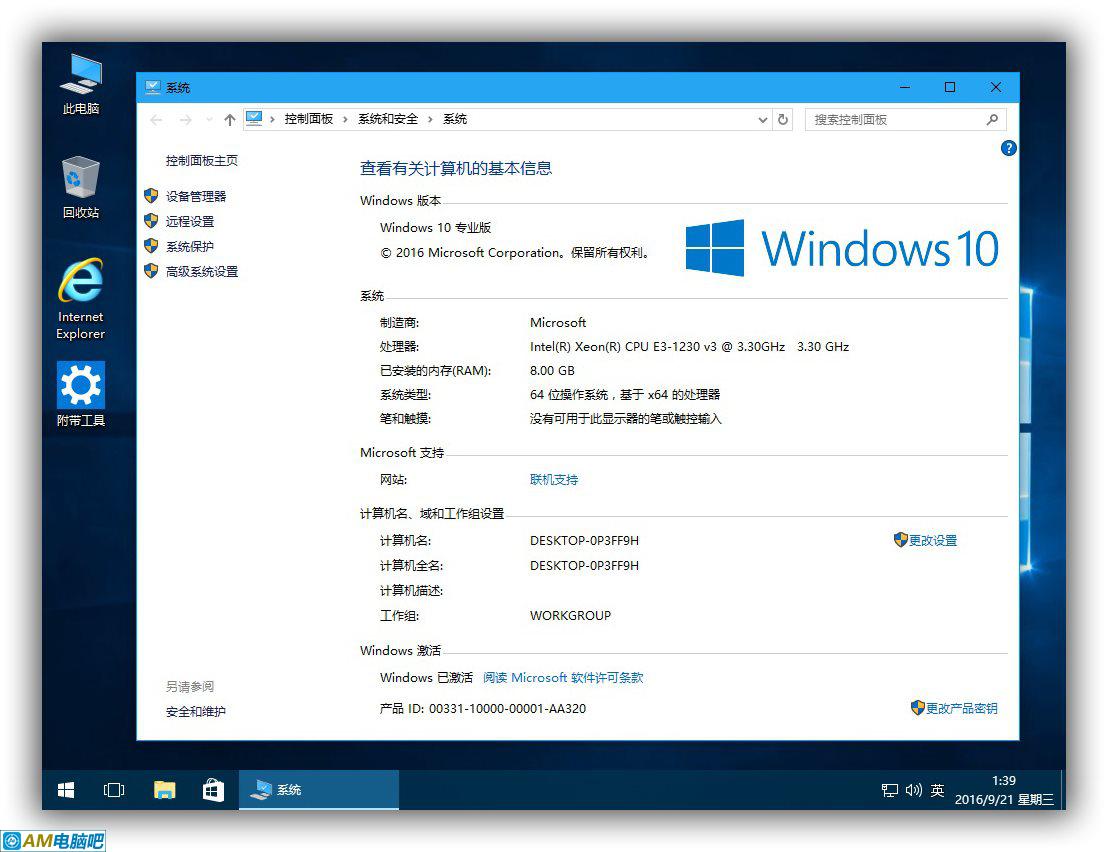Screen dimensions: 1108x852
Task: Click Windows 10 专业版 edition text
Action: click(x=435, y=227)
